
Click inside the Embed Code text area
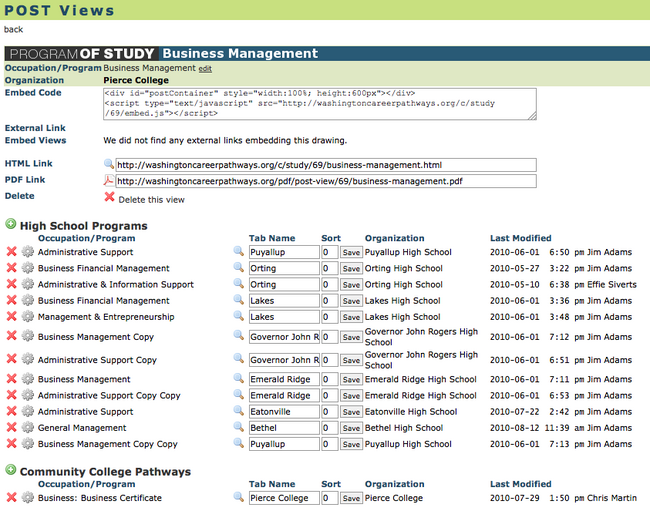(x=320, y=104)
